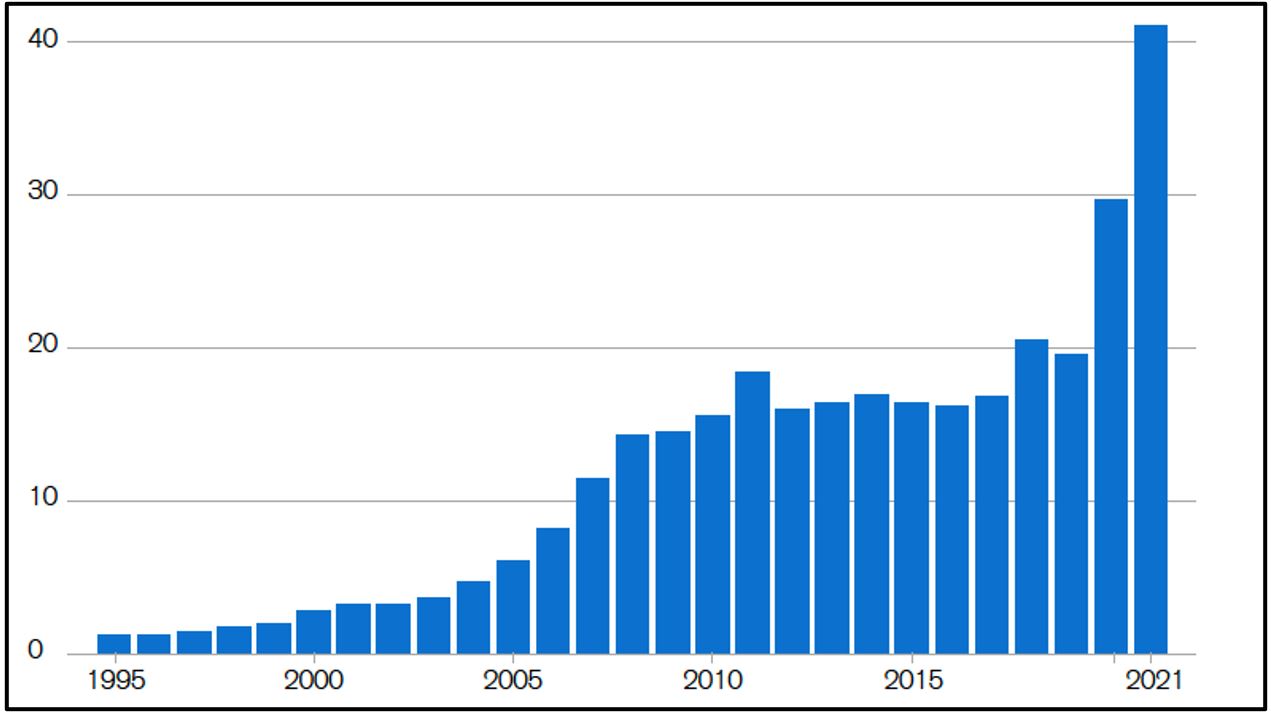Click the 2021 bar, the tallest one

tap(1151, 339)
